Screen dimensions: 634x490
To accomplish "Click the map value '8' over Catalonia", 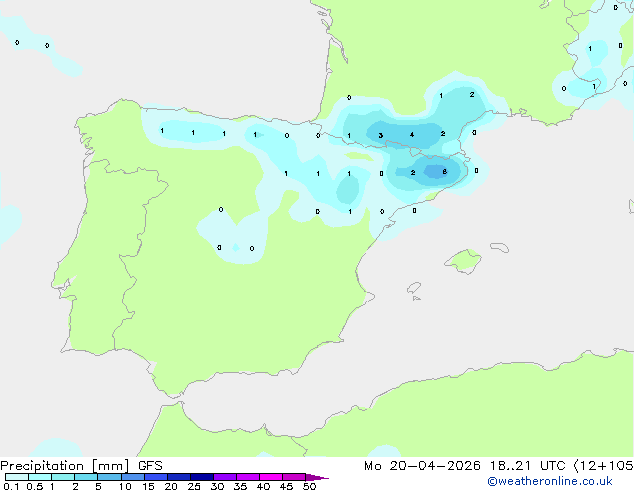I will point(444,172).
